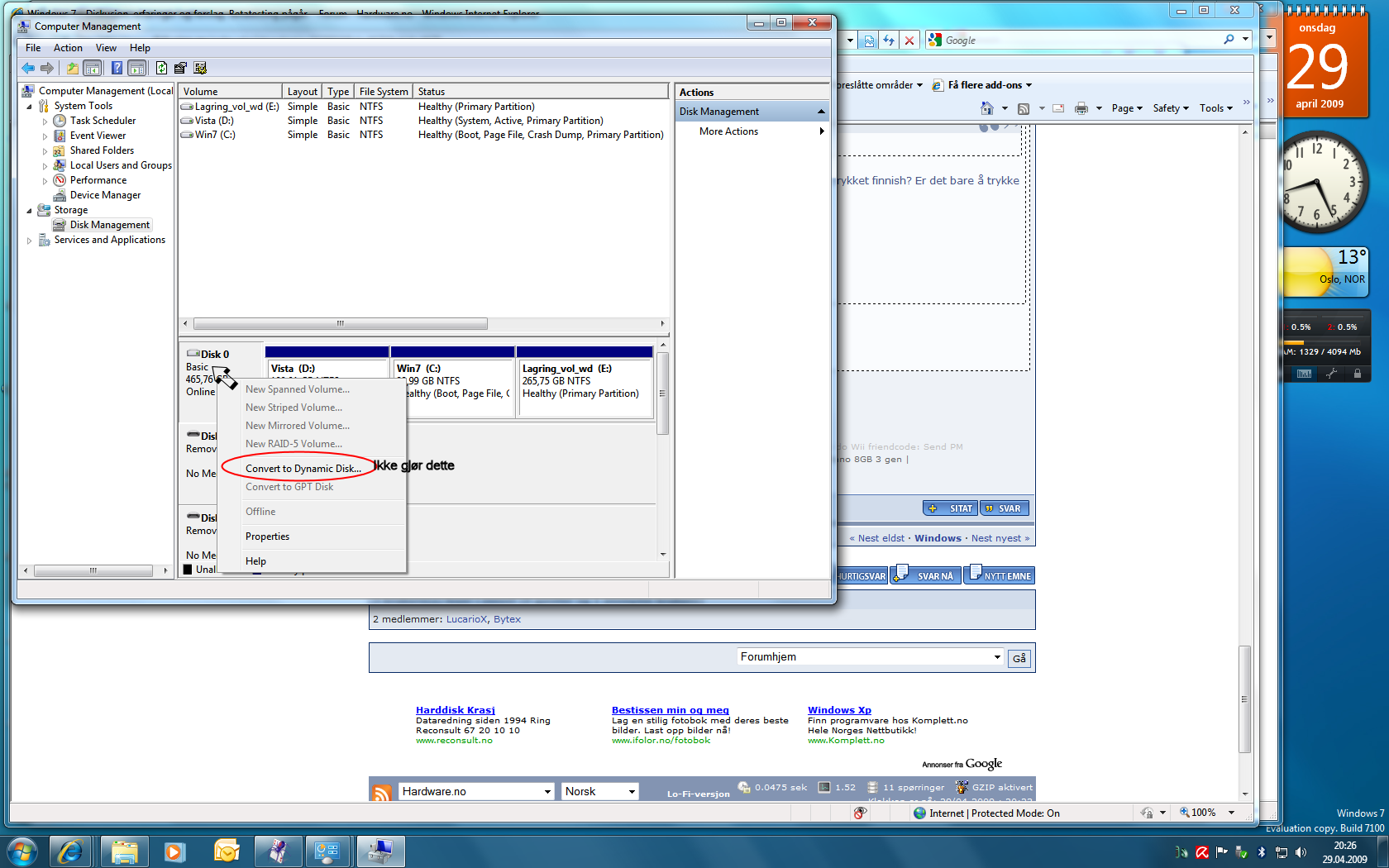1389x868 pixels.
Task: Click the Disk settings toolbar icon with gear
Action: (199, 68)
